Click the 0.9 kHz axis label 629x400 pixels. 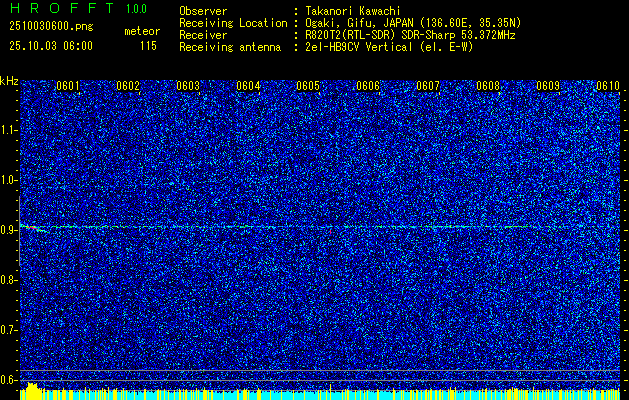(8, 230)
